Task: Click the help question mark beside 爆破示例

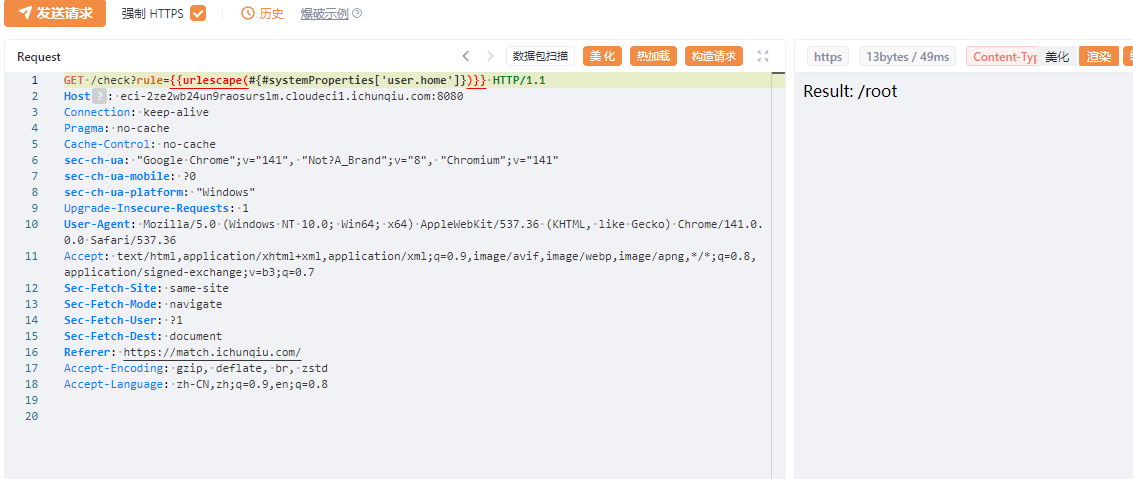Action: (x=357, y=14)
